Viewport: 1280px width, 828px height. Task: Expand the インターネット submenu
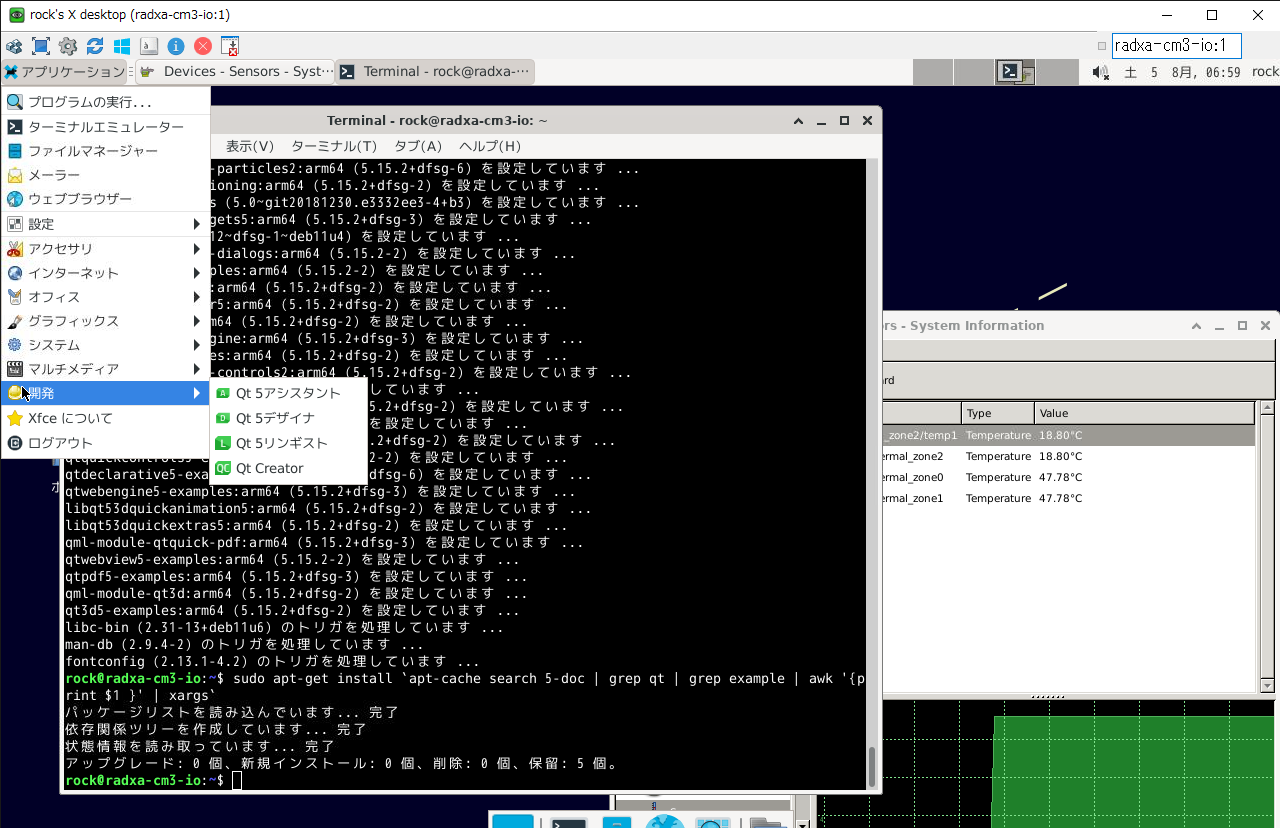click(x=105, y=273)
